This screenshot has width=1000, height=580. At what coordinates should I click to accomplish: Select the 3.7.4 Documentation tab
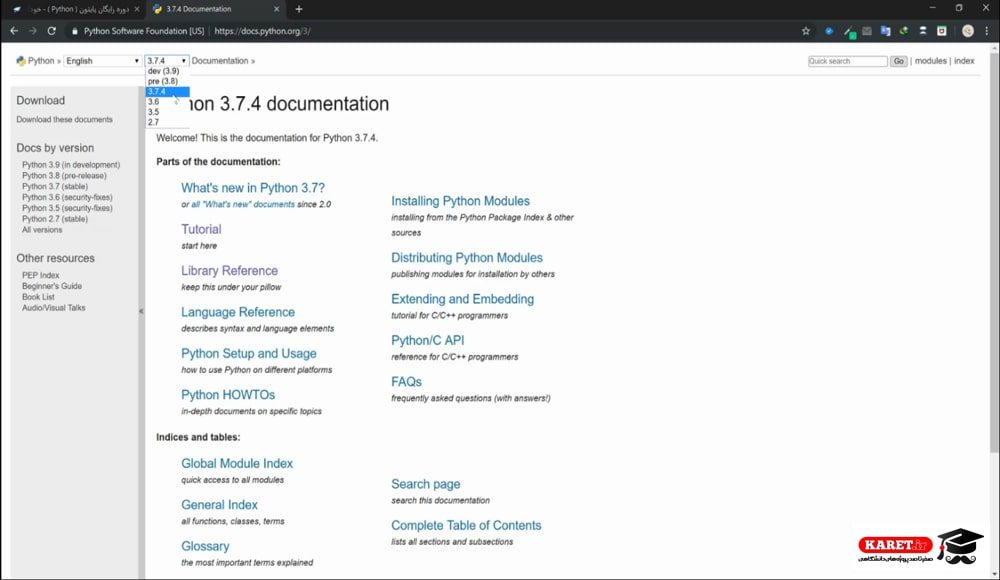(x=214, y=9)
